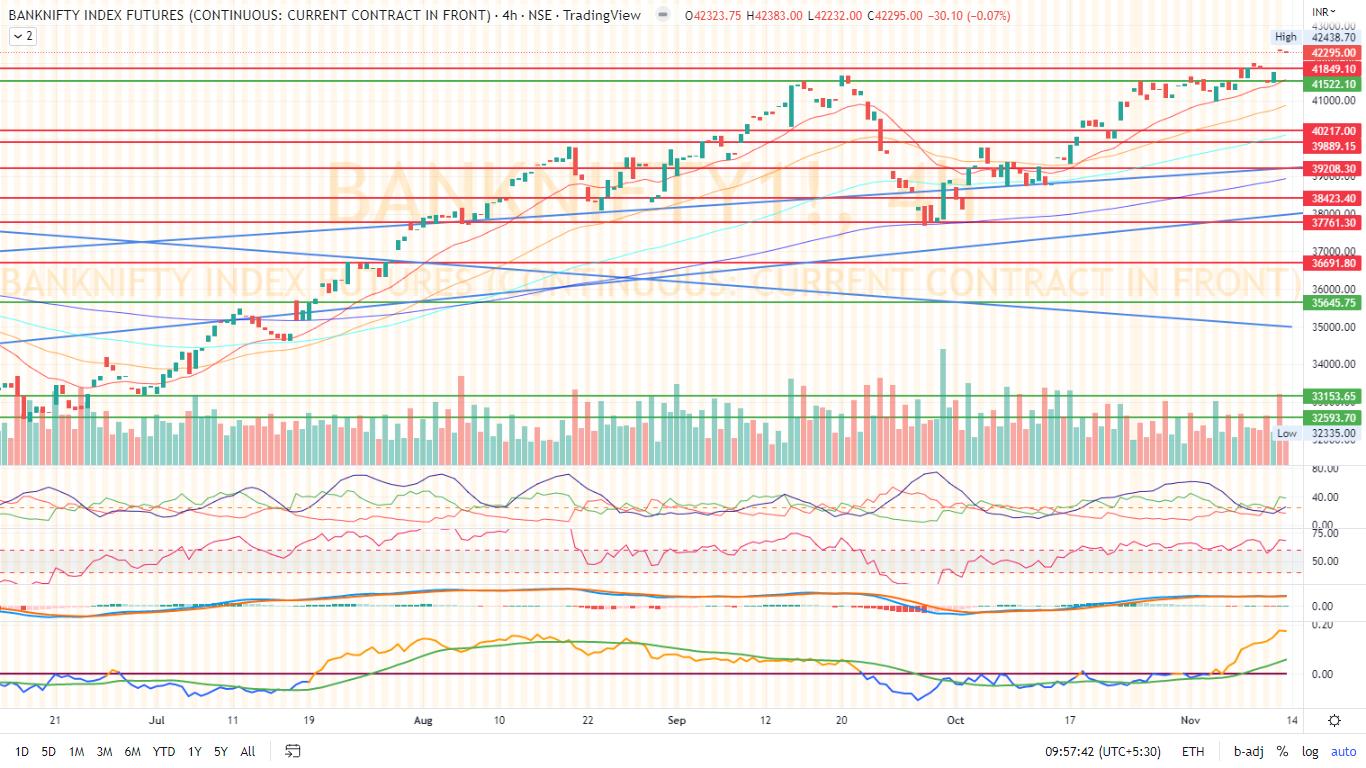The width and height of the screenshot is (1366, 768).
Task: Select the All time range
Action: [x=248, y=751]
